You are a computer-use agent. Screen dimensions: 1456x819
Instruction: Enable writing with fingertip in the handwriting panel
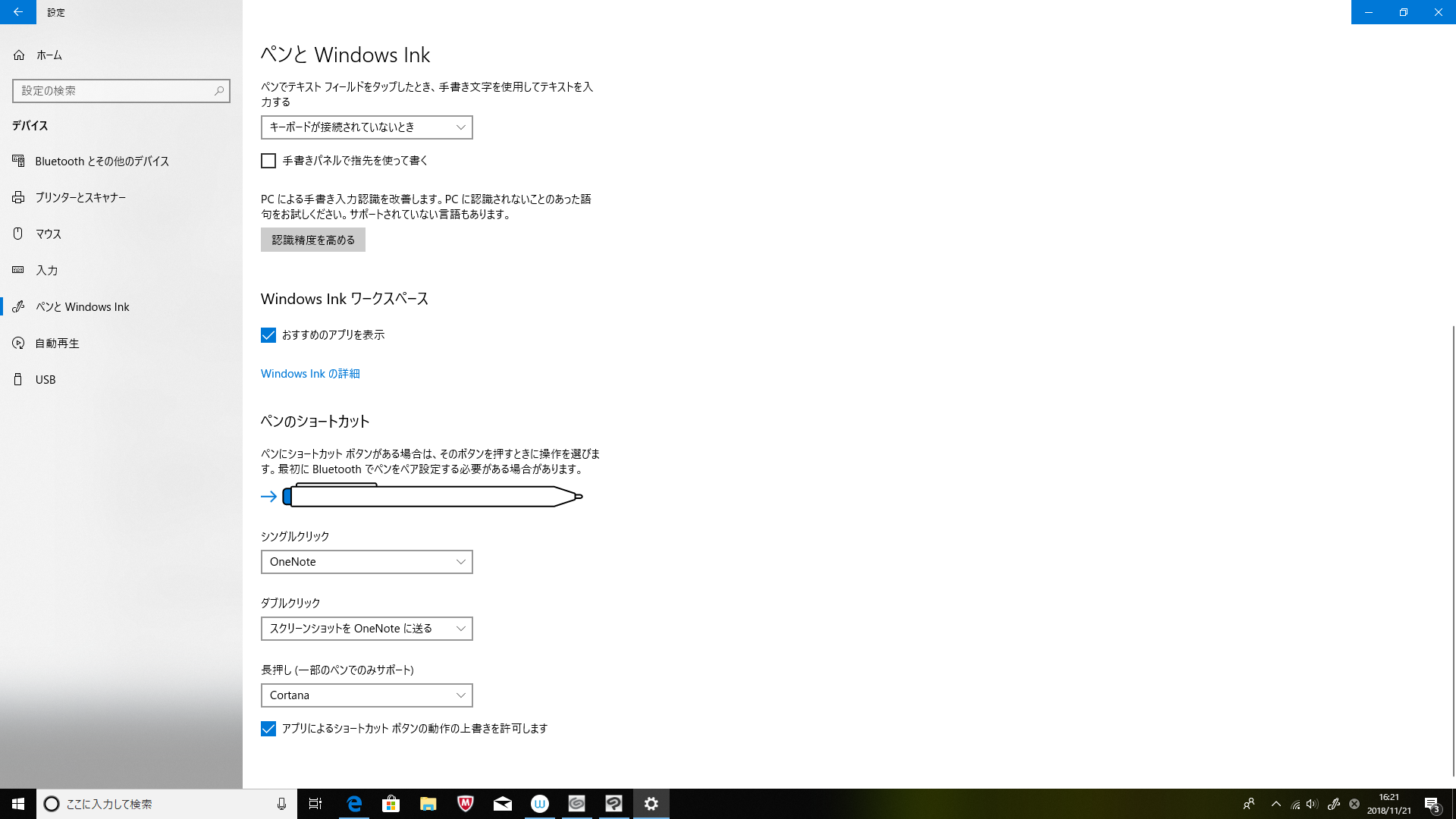(x=268, y=161)
